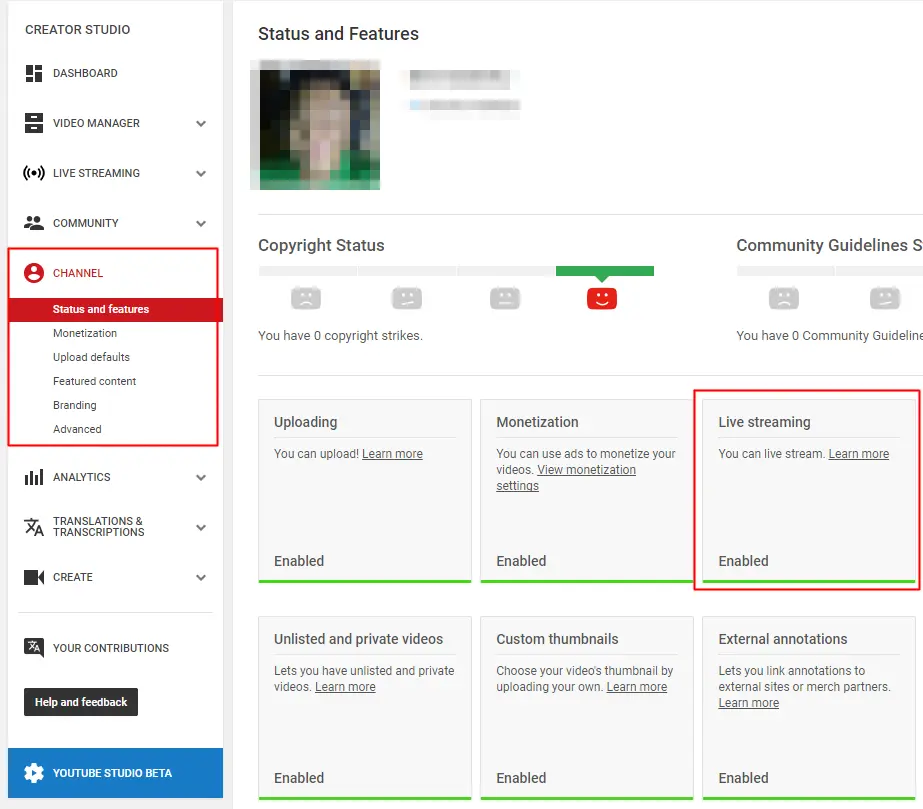Click the first sad grey copyright face
Screen dimensions: 923x809
[x=306, y=298]
